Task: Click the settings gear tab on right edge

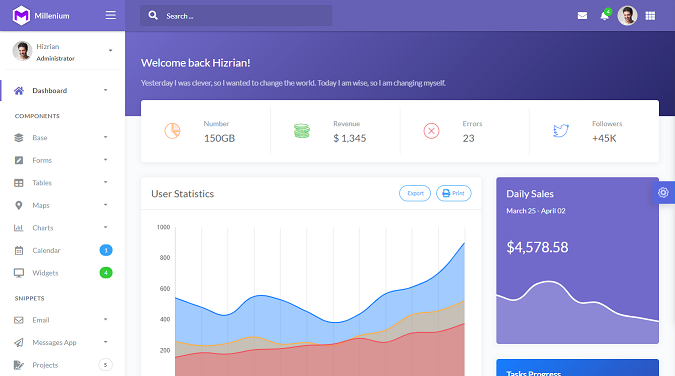Action: coord(663,193)
